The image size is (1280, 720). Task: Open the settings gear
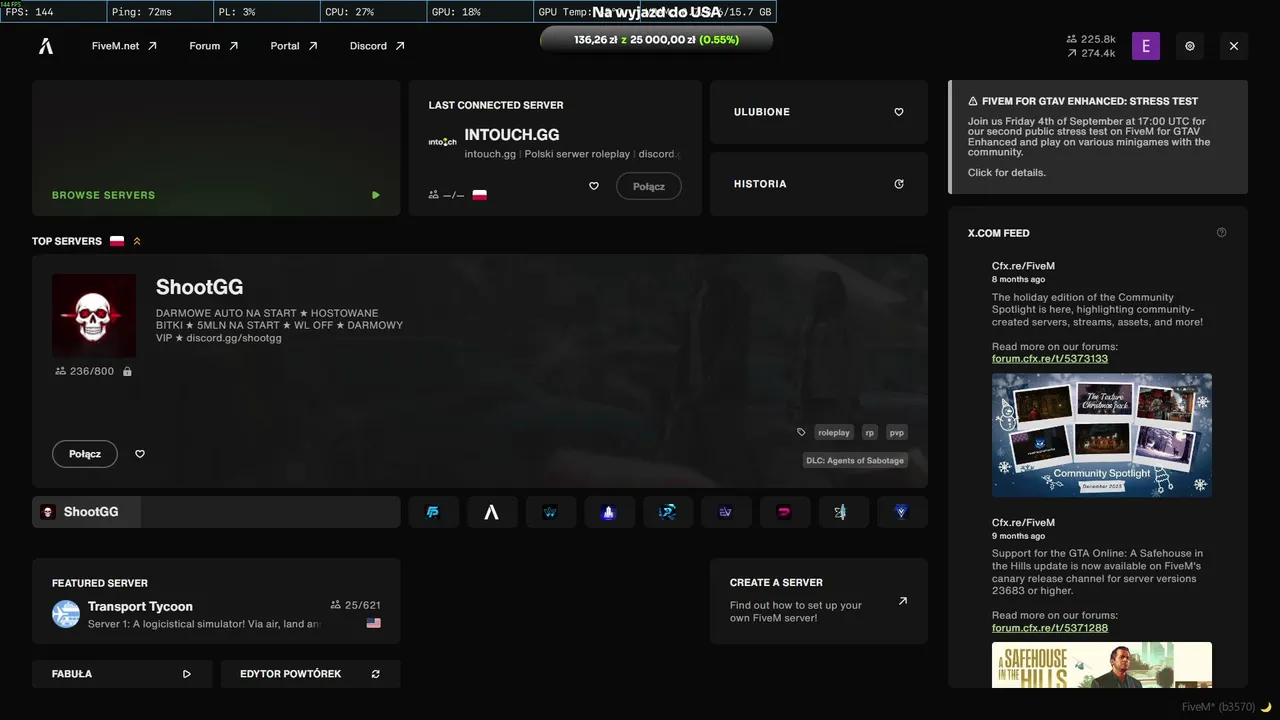click(x=1190, y=46)
